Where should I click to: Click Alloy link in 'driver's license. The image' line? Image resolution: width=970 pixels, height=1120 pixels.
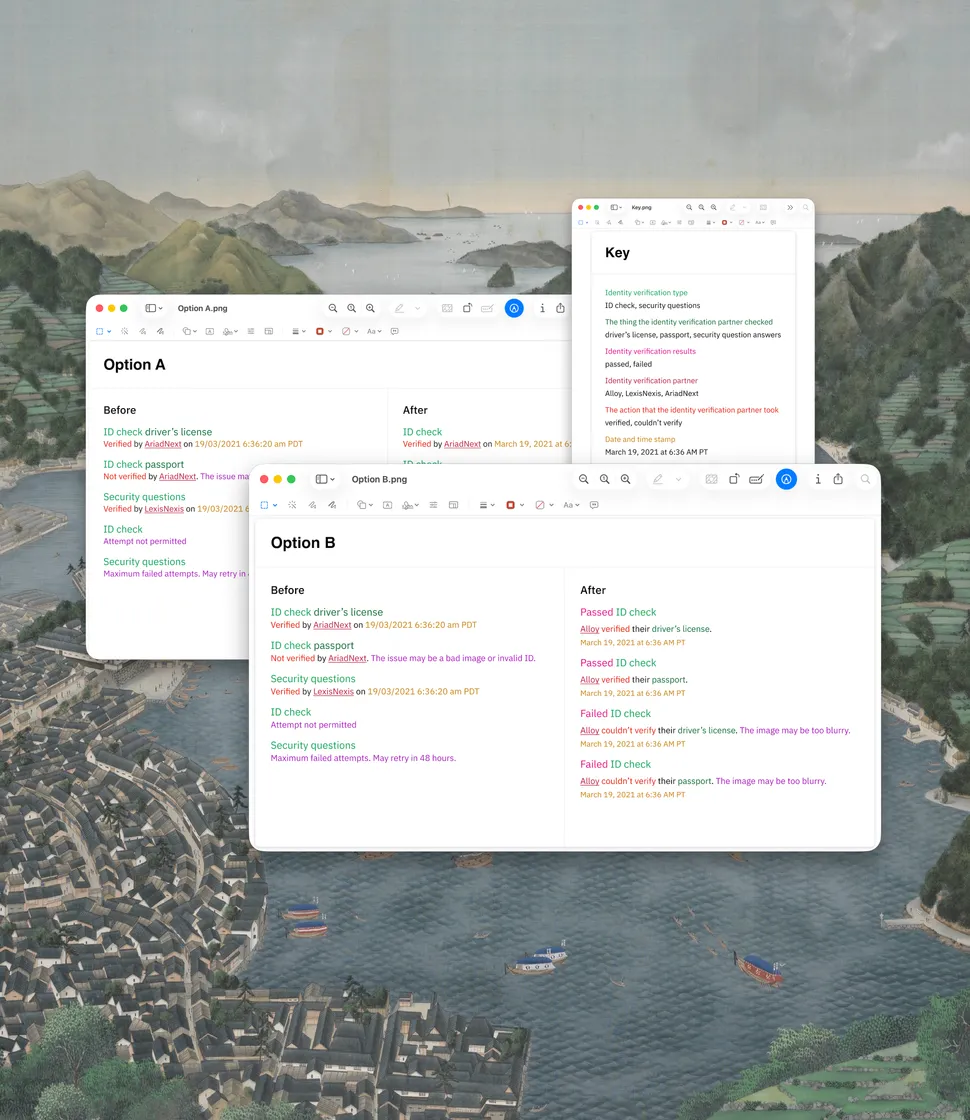point(589,731)
